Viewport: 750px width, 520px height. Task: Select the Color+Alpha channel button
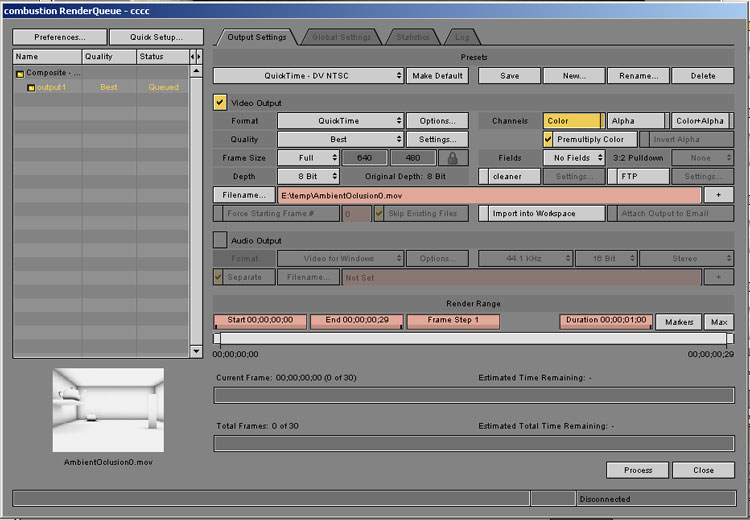702,121
